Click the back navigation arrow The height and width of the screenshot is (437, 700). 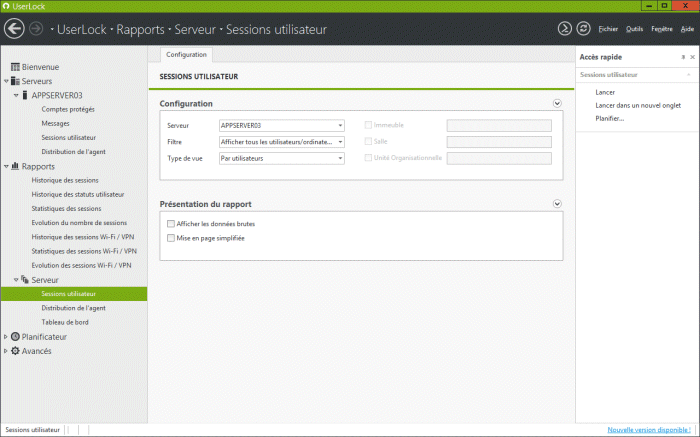pyautogui.click(x=14, y=29)
